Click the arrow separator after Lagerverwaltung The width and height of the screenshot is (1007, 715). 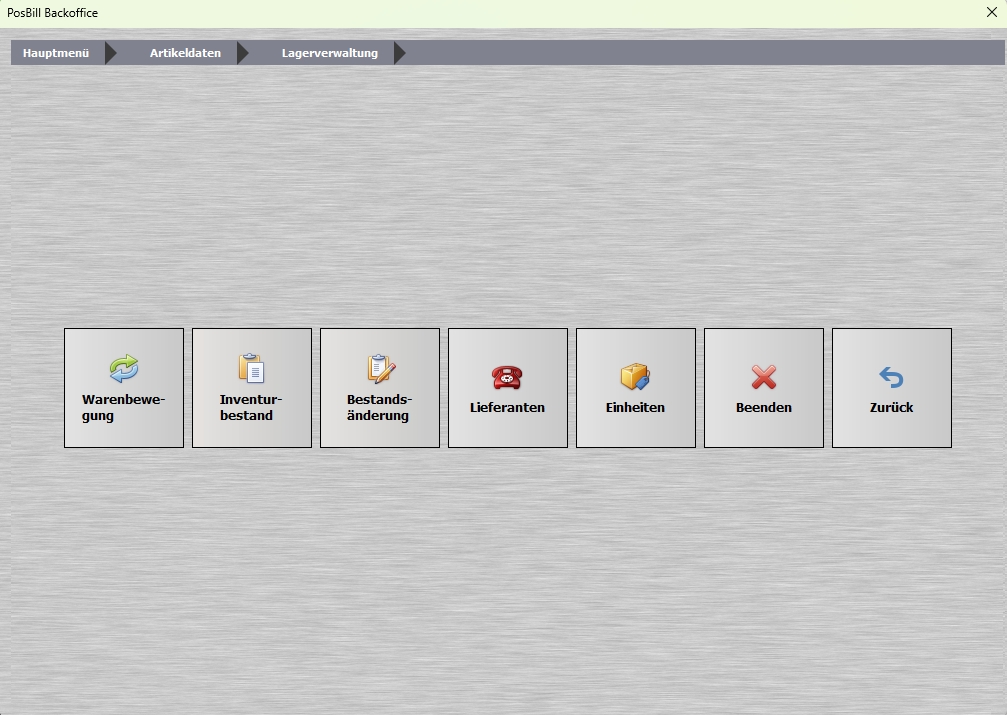pyautogui.click(x=399, y=53)
